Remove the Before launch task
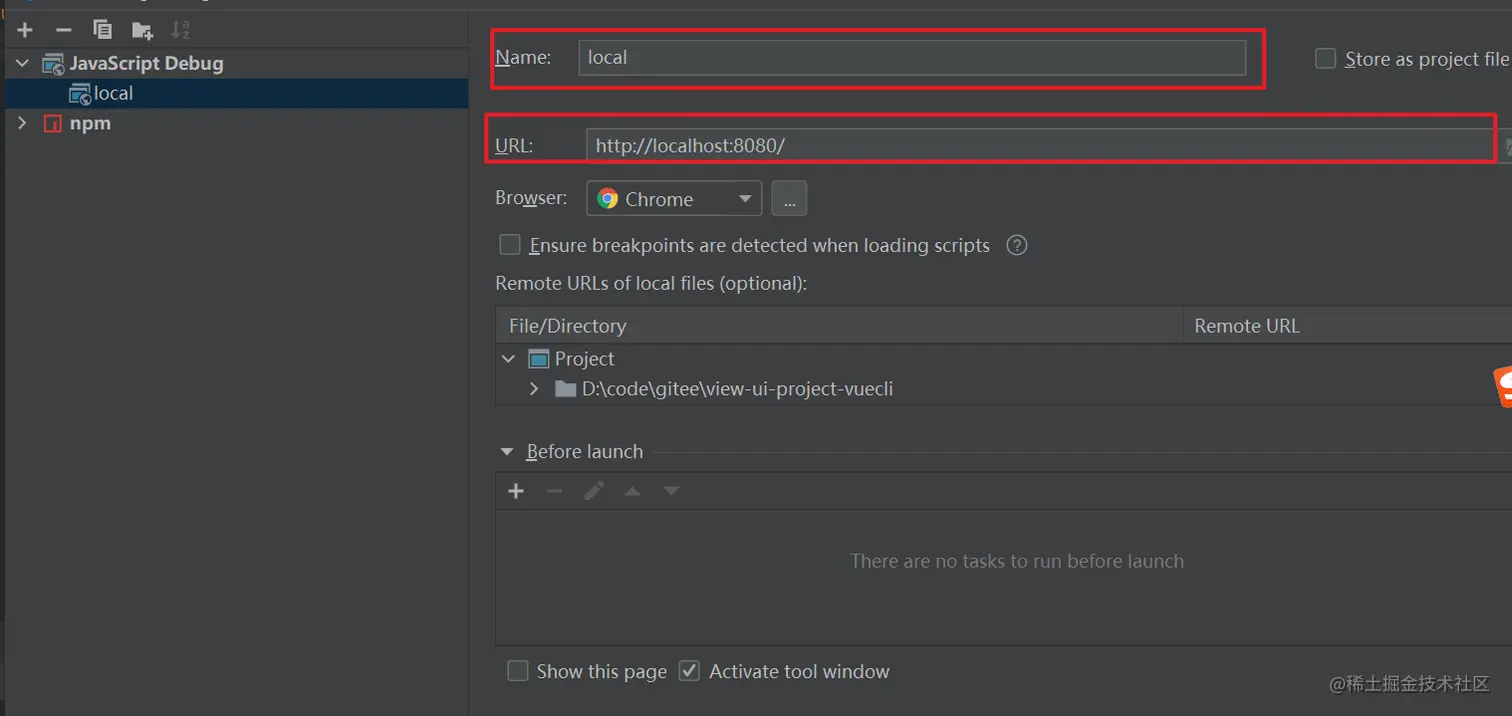This screenshot has height=716, width=1512. point(555,491)
